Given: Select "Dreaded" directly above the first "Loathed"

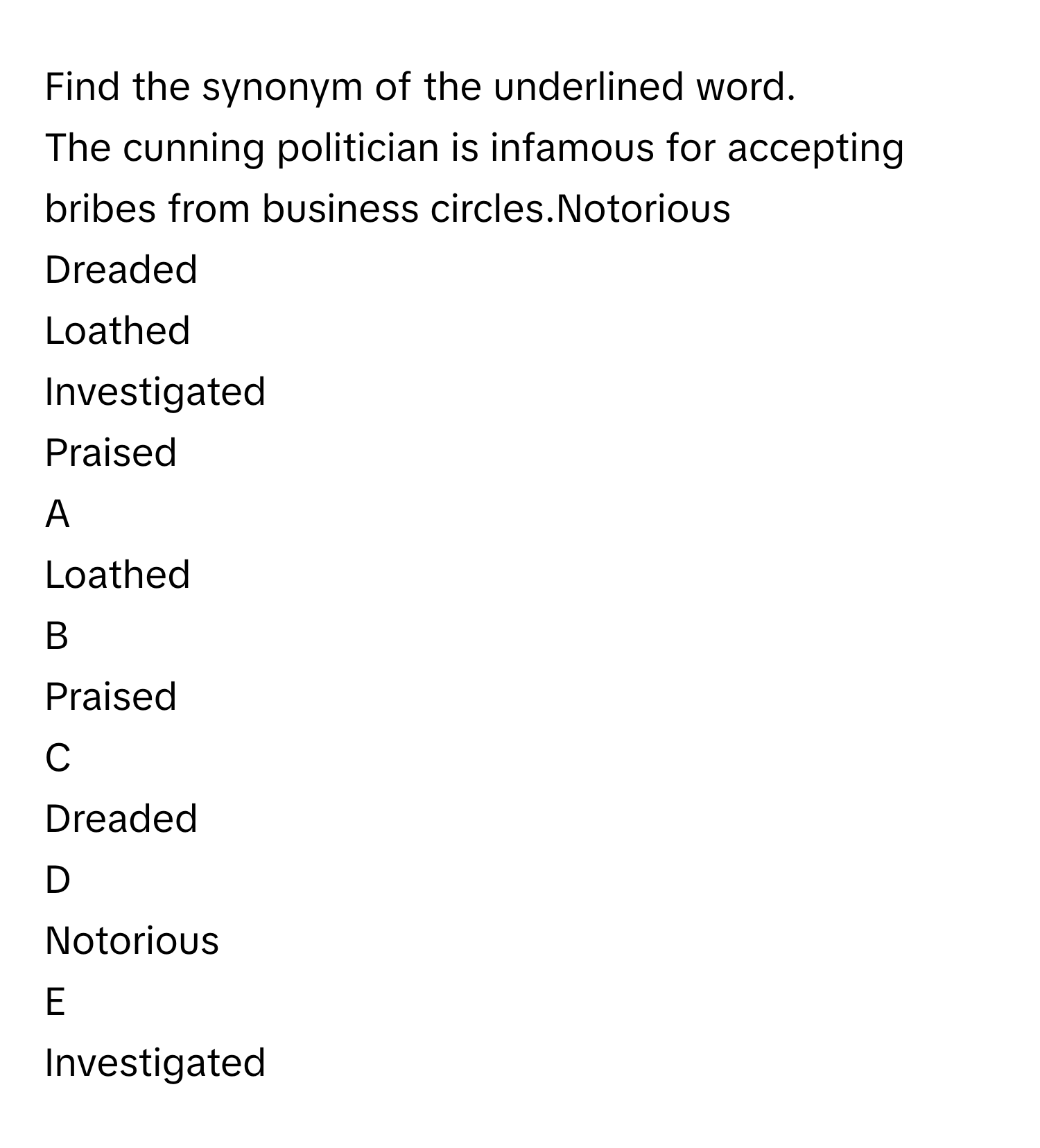Looking at the screenshot, I should [x=121, y=270].
